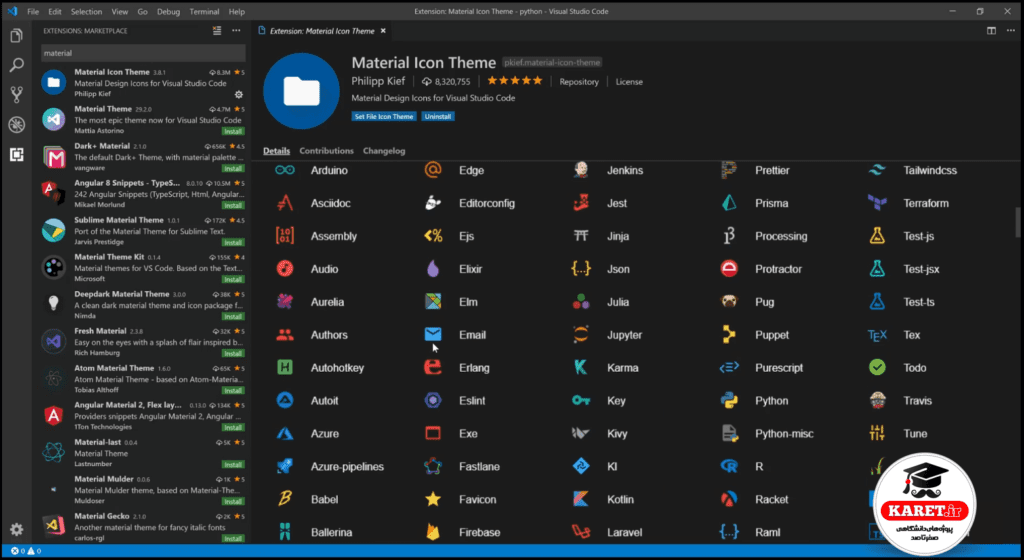Viewport: 1024px width, 560px height.
Task: Open the File menu
Action: pyautogui.click(x=33, y=12)
